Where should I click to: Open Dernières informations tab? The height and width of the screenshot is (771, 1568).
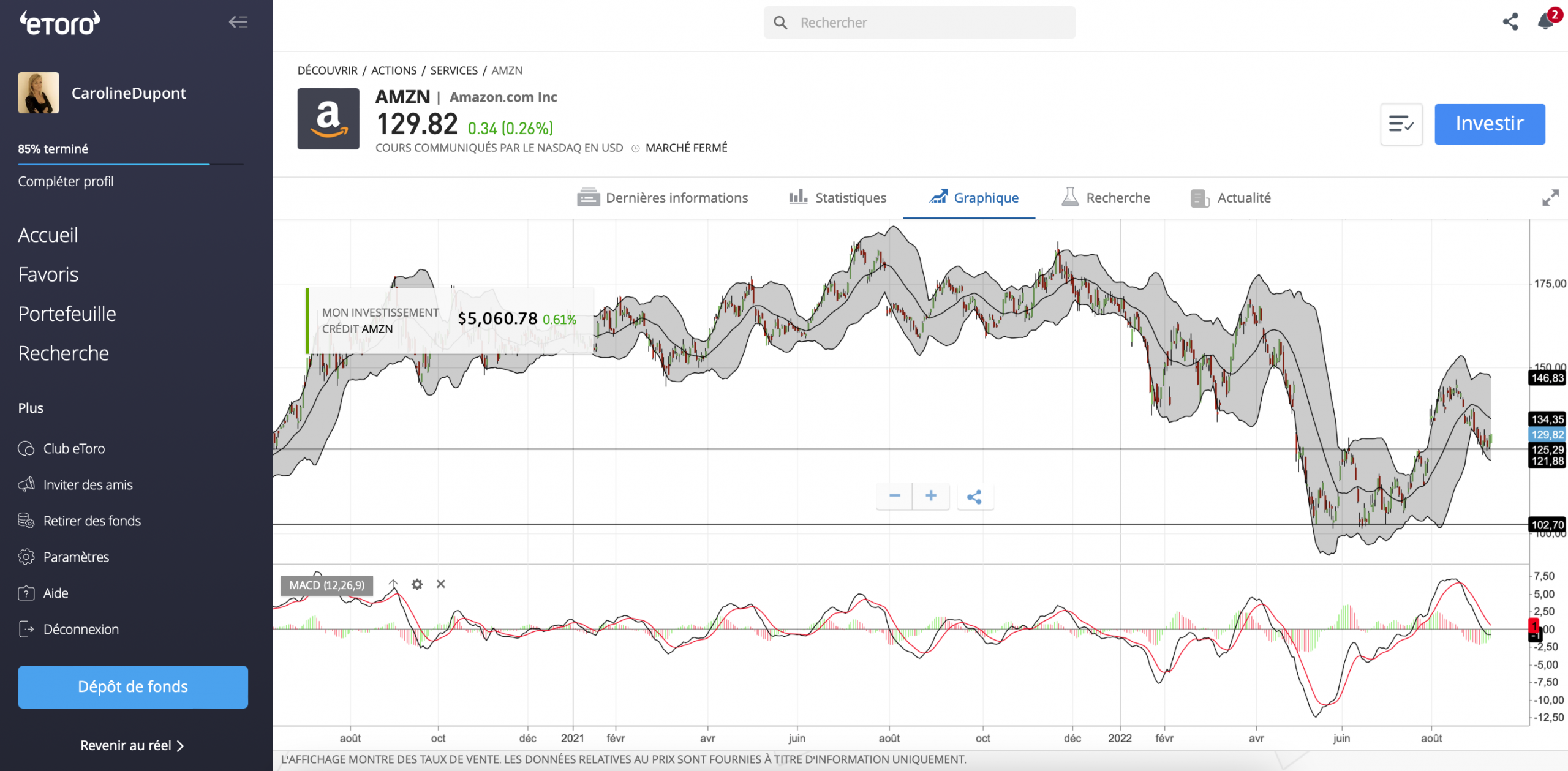tap(663, 198)
